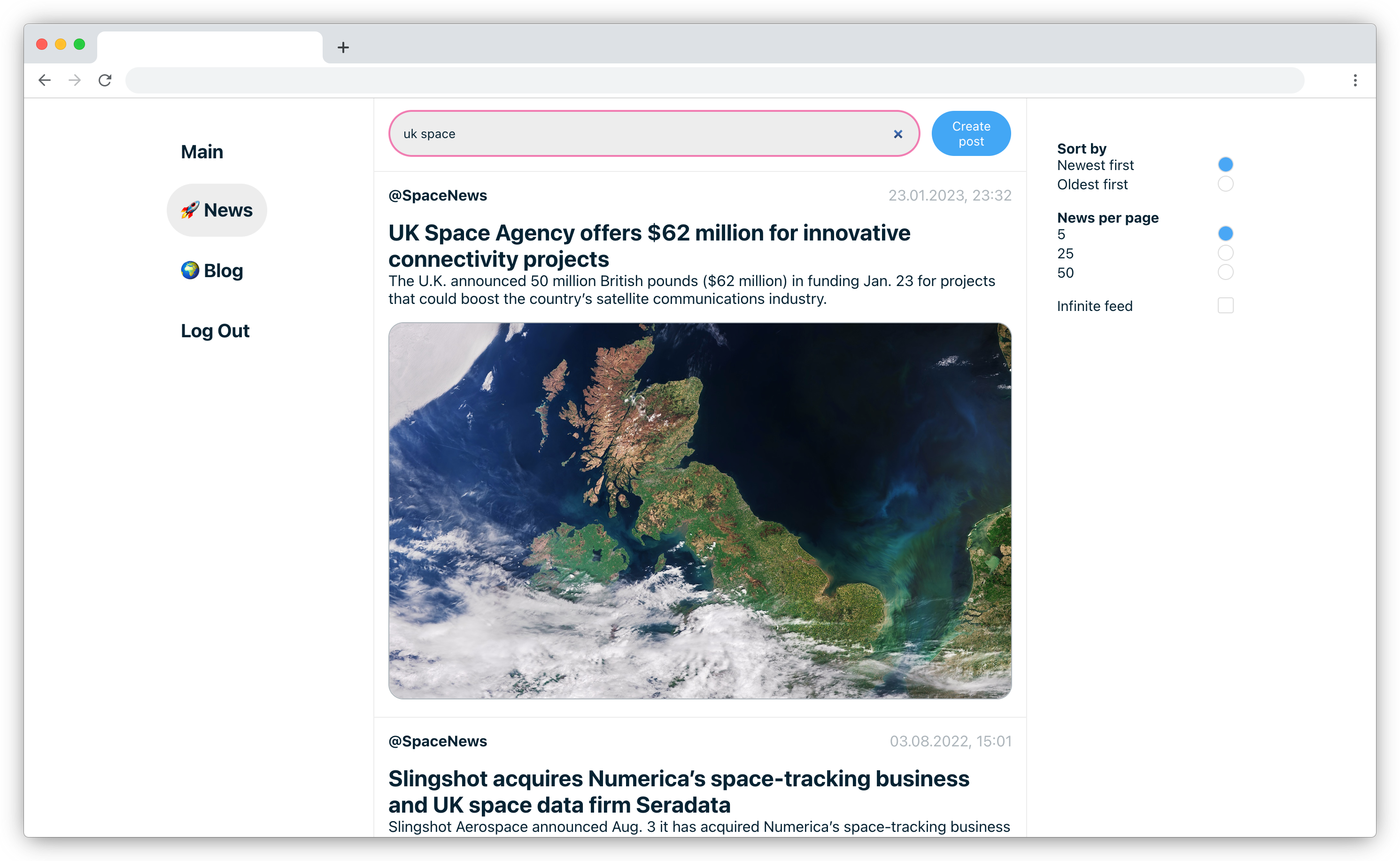1400x861 pixels.
Task: Enable the Infinite feed checkbox
Action: [x=1225, y=306]
